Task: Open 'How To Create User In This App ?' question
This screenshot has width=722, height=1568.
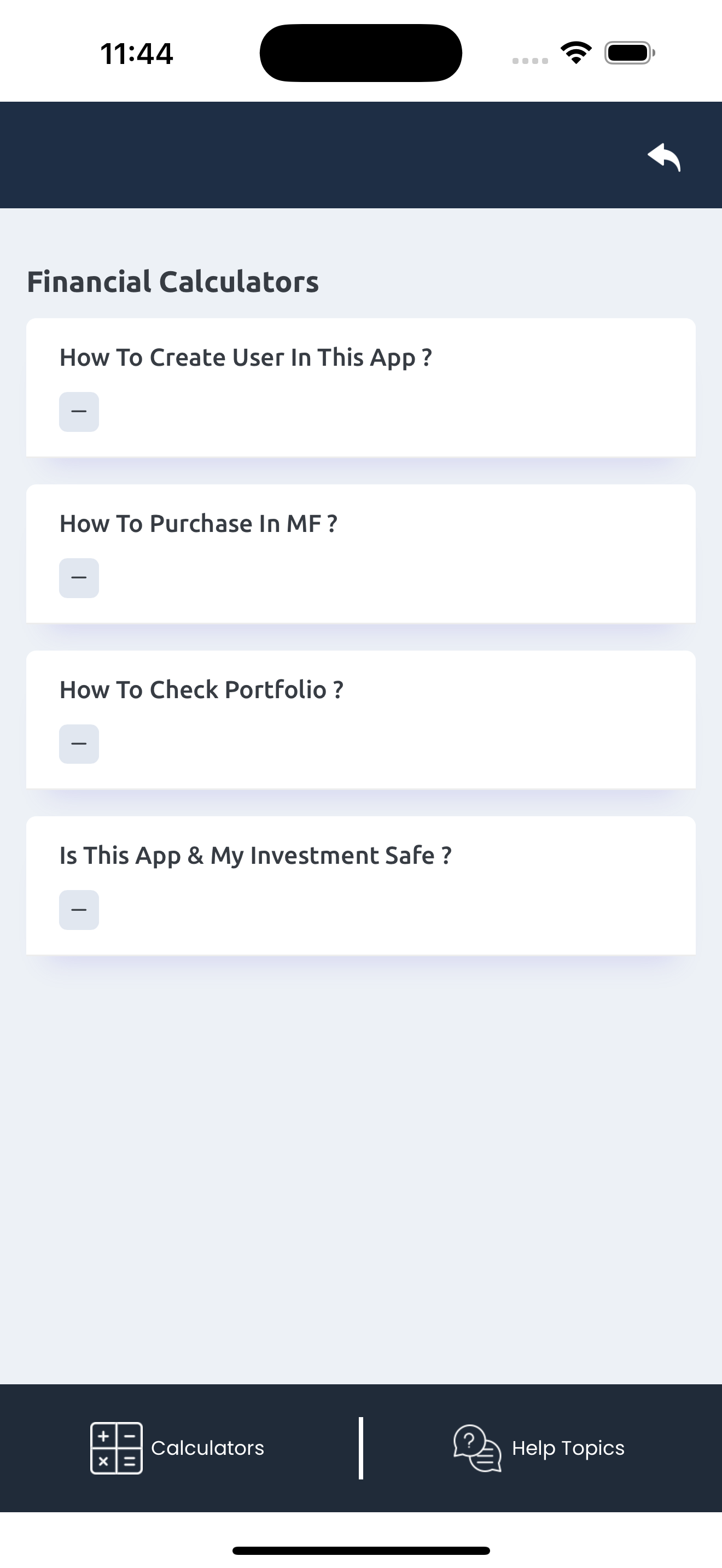Action: click(x=246, y=358)
